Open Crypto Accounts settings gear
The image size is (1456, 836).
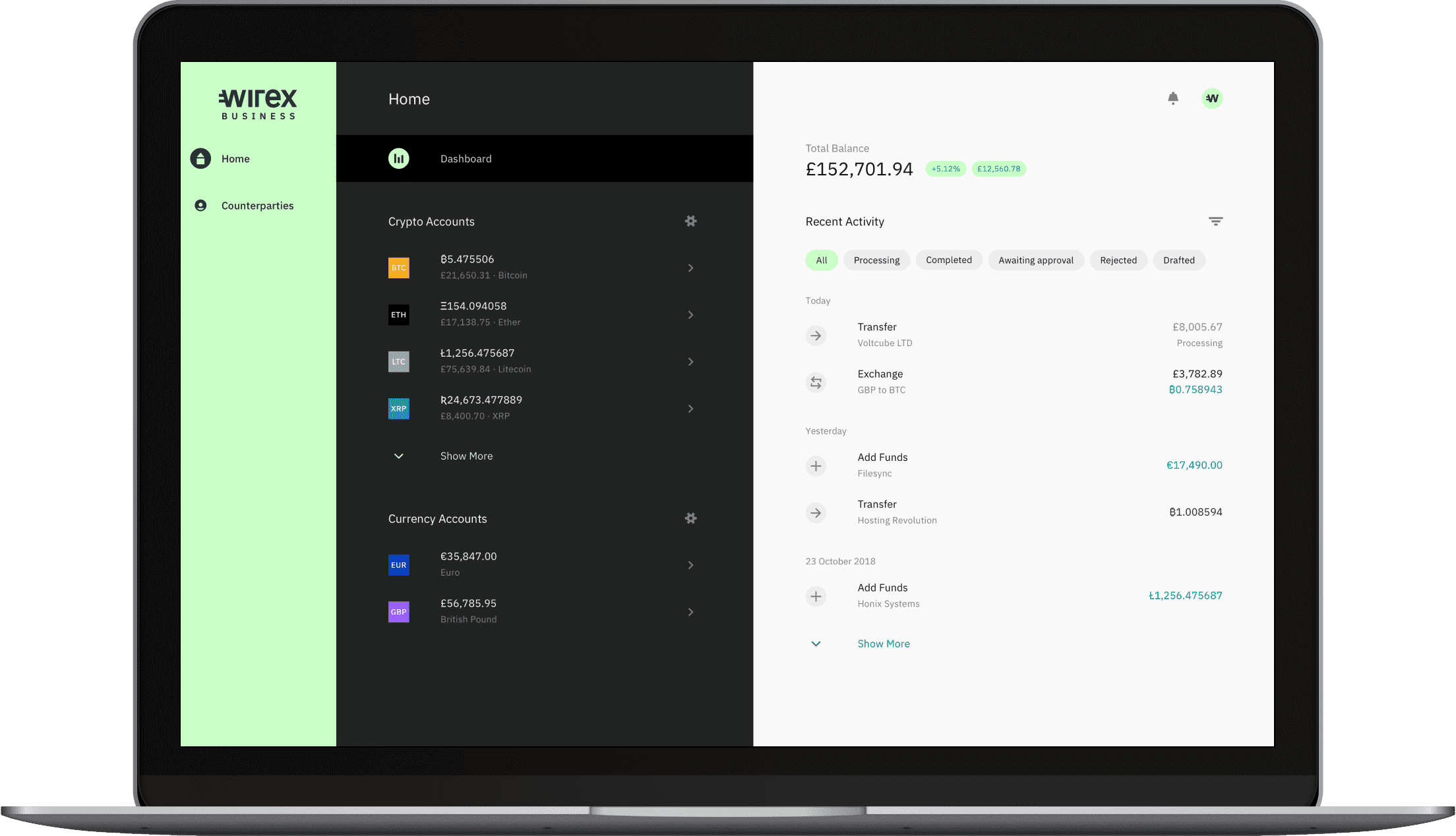(x=690, y=221)
